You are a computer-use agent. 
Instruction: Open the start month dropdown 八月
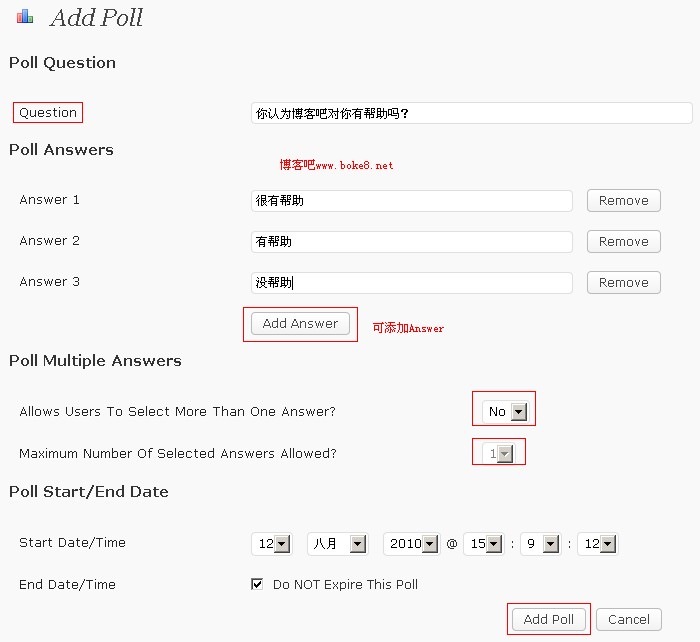tap(338, 544)
